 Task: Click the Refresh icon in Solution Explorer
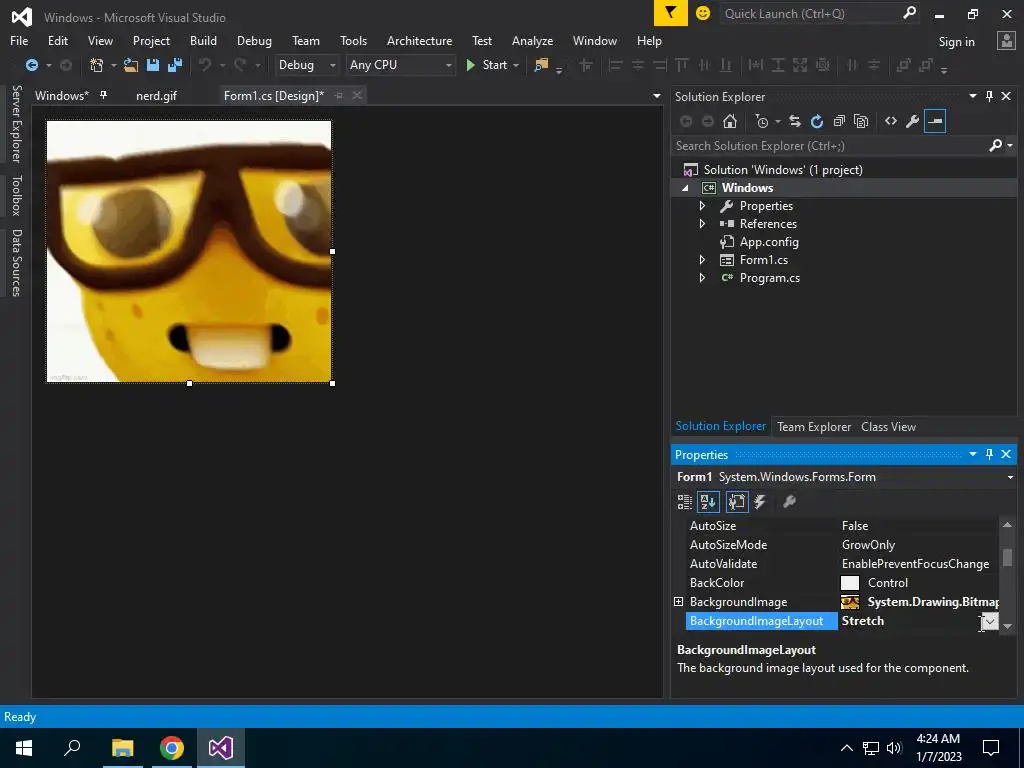tap(817, 121)
